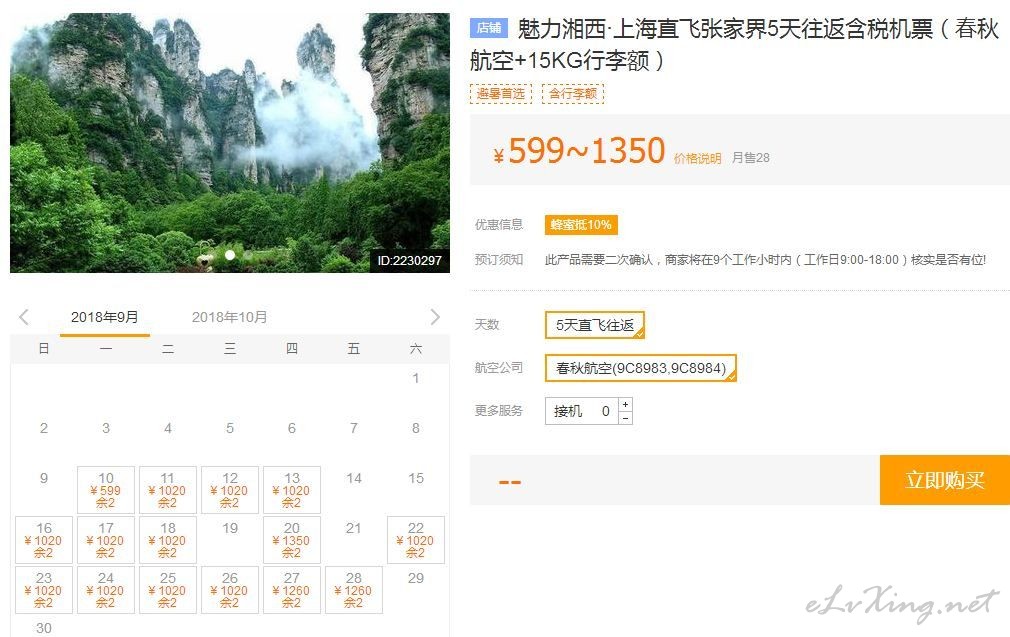Image resolution: width=1010 pixels, height=637 pixels.
Task: Open the Zhangjiajie mountain product photo
Action: pyautogui.click(x=230, y=143)
